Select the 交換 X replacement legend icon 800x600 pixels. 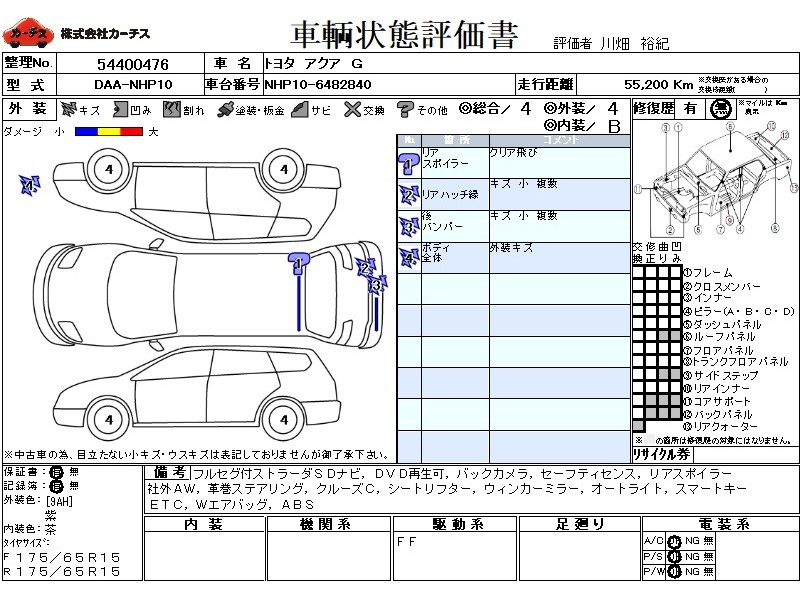coord(352,109)
